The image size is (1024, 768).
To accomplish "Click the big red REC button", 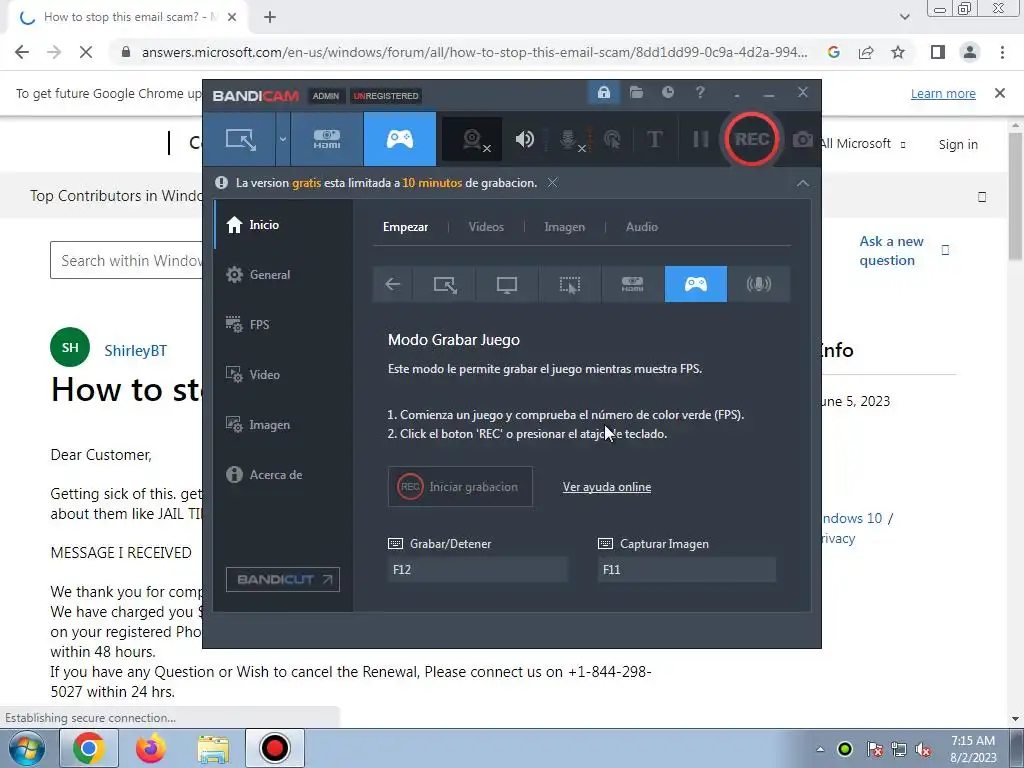I will coord(751,139).
